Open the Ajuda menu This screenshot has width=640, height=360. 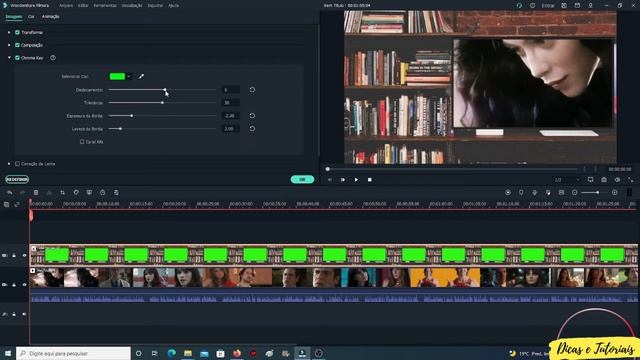[x=173, y=6]
